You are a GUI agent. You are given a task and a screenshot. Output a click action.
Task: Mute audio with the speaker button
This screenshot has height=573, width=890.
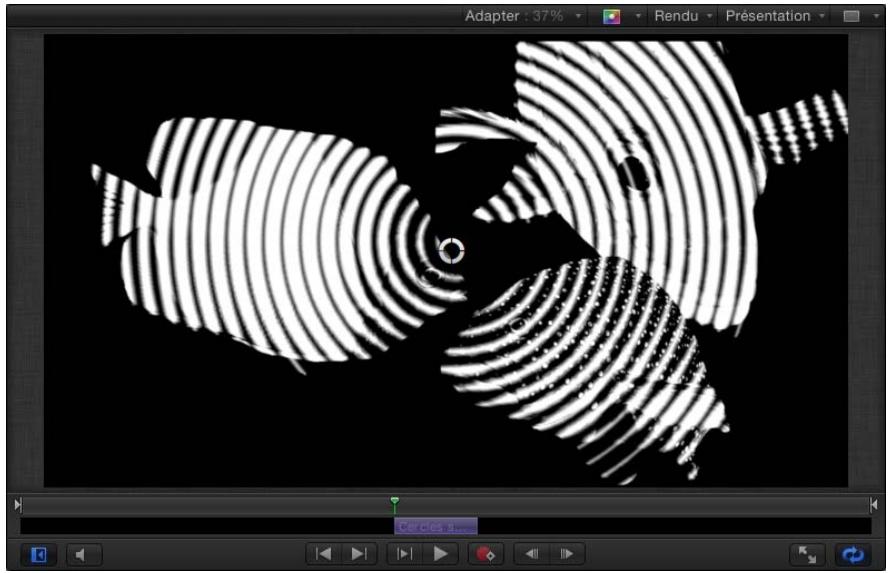click(x=84, y=554)
